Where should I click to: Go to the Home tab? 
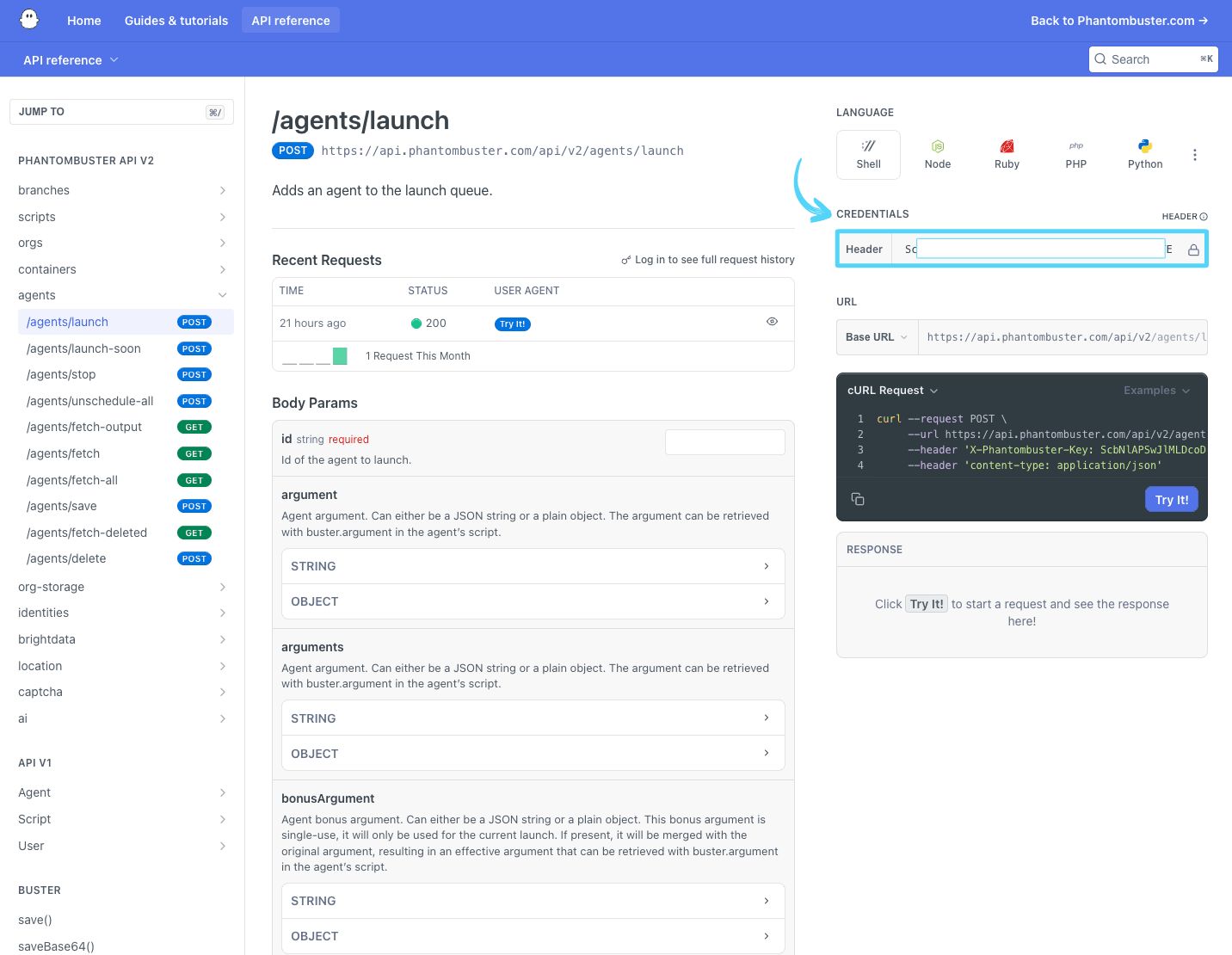tap(84, 21)
